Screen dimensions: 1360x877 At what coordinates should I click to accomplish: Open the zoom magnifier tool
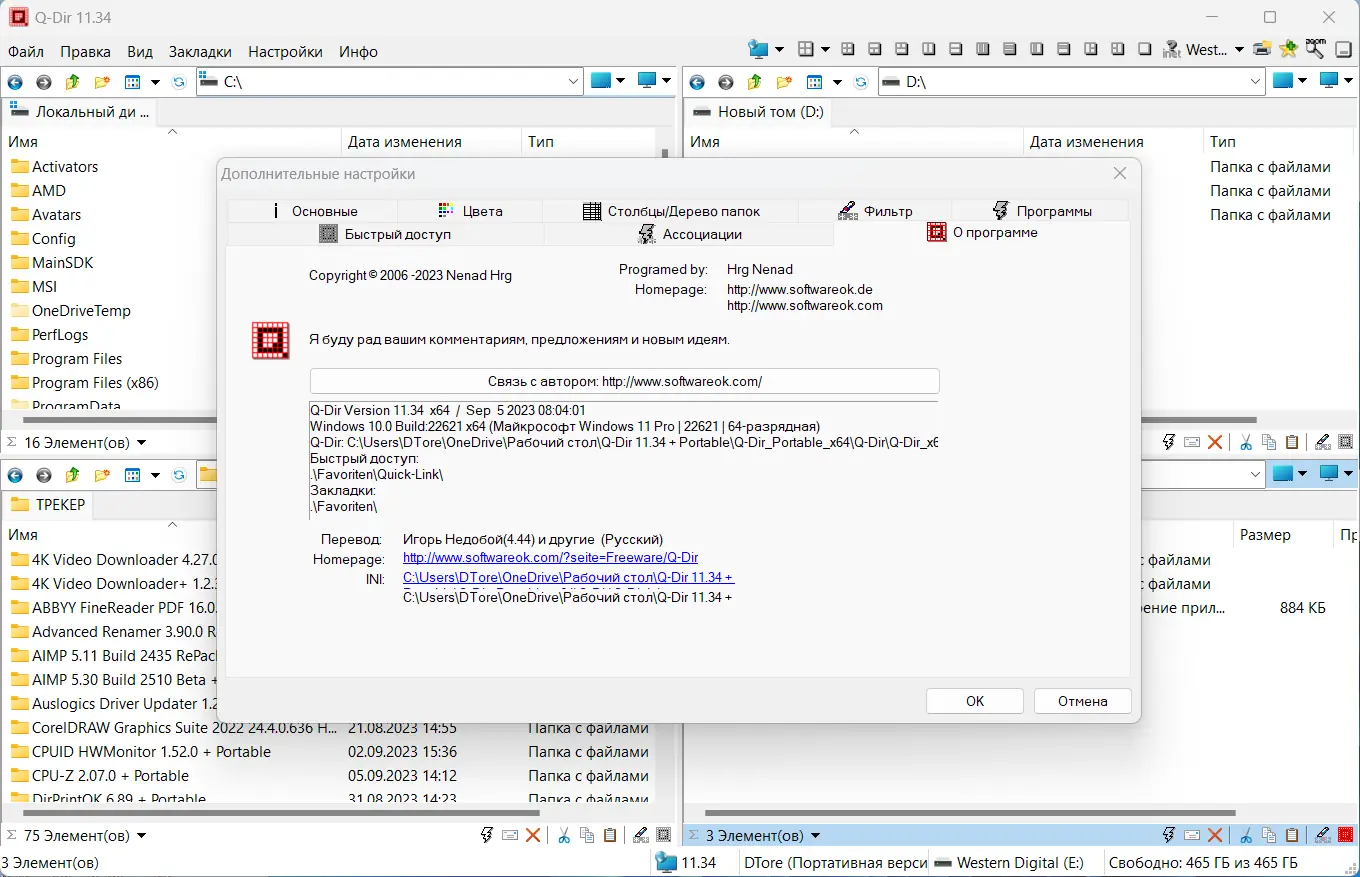coord(1315,47)
